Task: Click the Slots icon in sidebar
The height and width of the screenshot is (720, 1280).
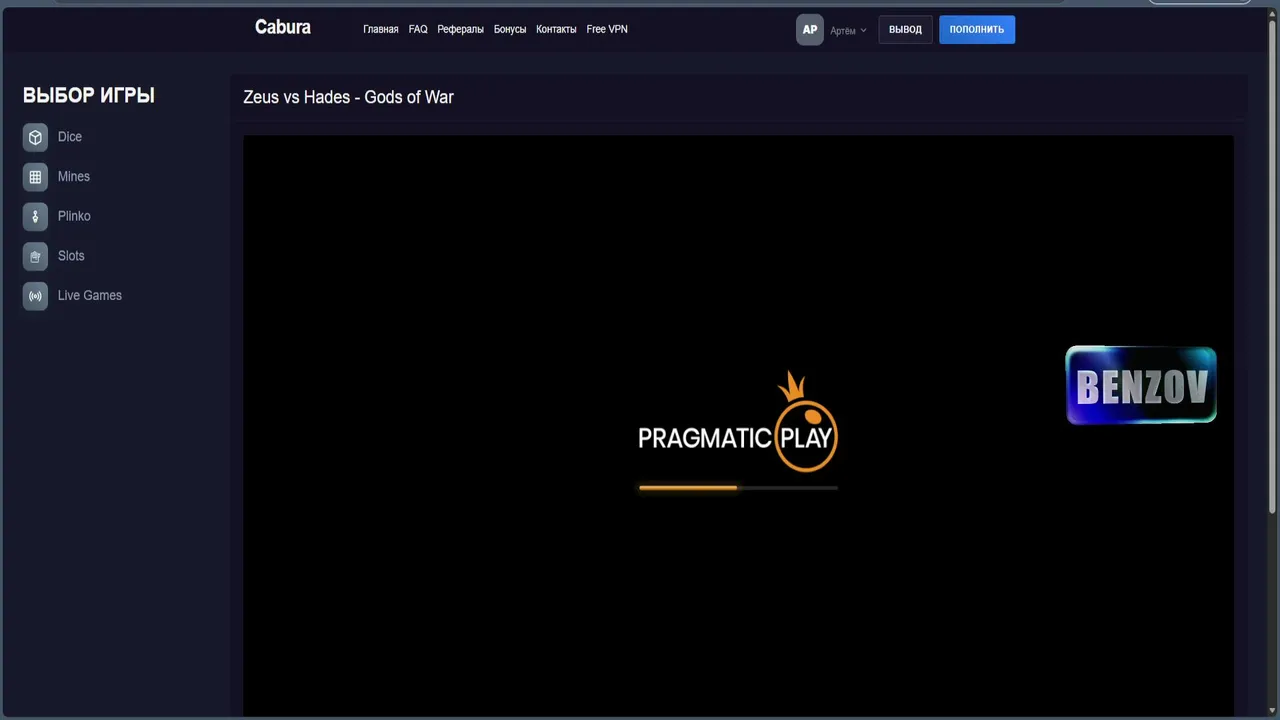Action: 35,256
